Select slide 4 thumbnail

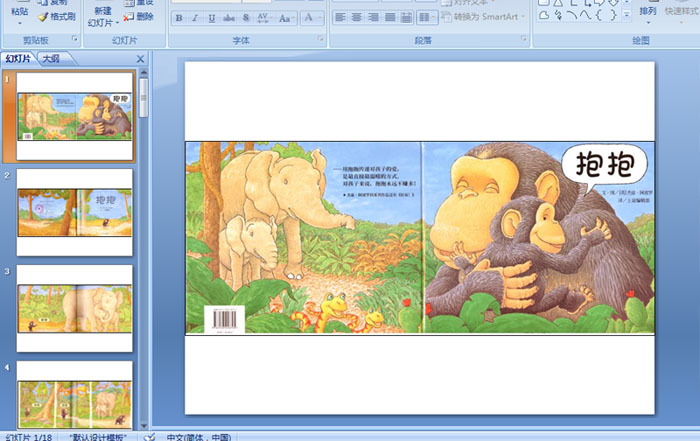click(75, 395)
